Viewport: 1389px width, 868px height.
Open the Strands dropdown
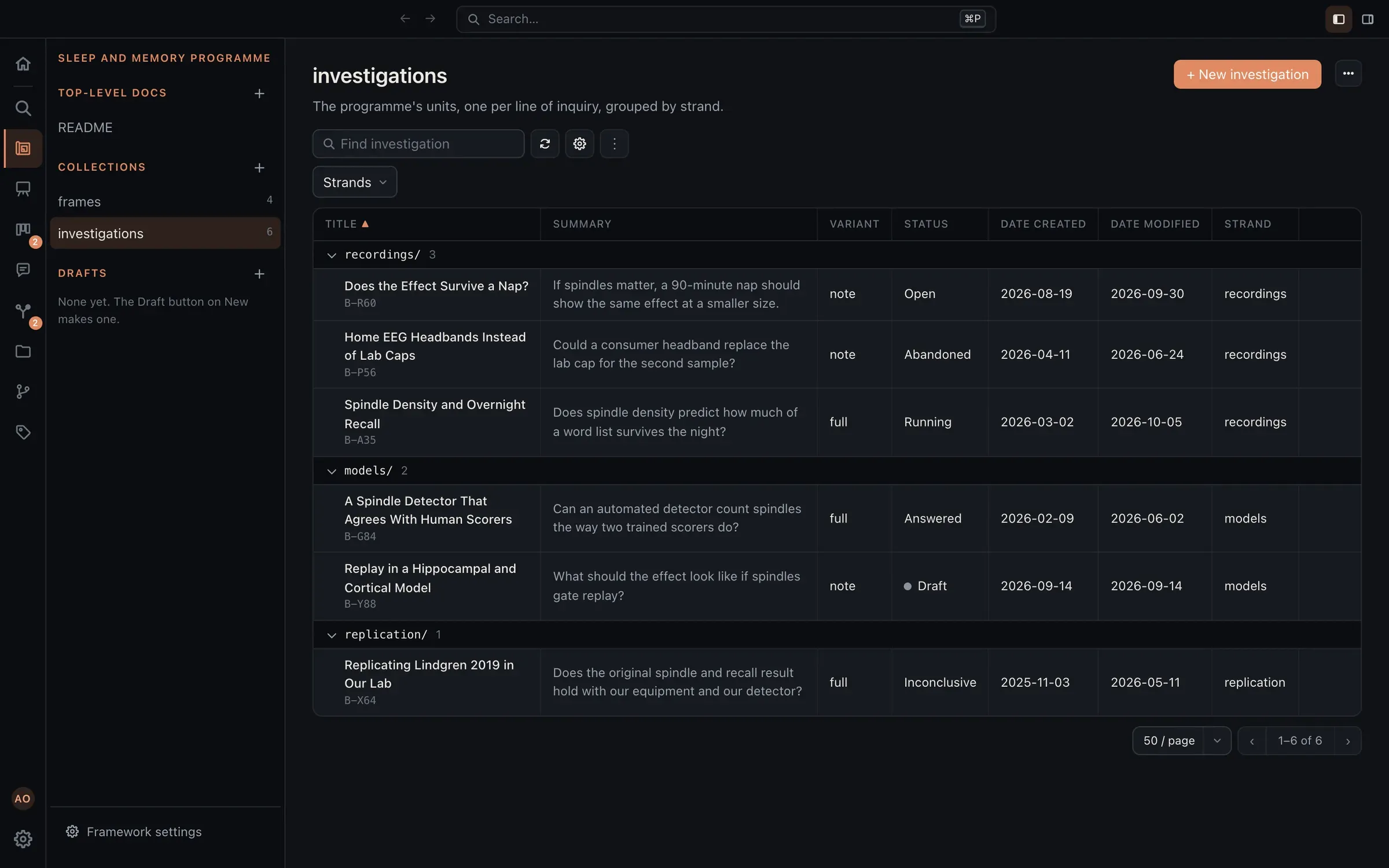pos(355,182)
